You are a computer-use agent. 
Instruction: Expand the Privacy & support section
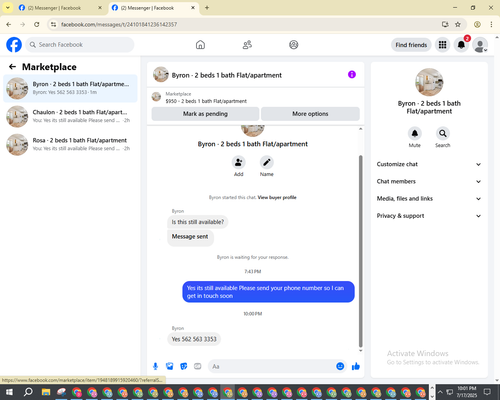(x=429, y=216)
